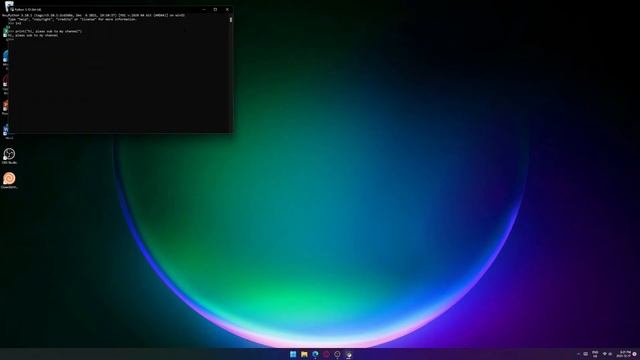Open File Explorer from the taskbar
The height and width of the screenshot is (360, 640).
click(x=304, y=354)
